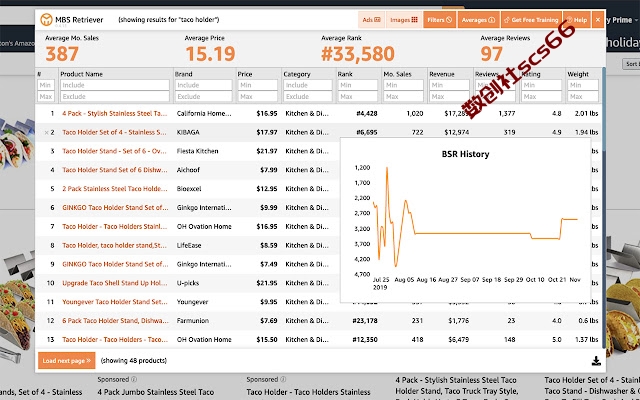Screen dimensions: 640x400
Task: Open product '4 Pack - Stylish Stainless Steel Ta...'
Action: point(115,113)
